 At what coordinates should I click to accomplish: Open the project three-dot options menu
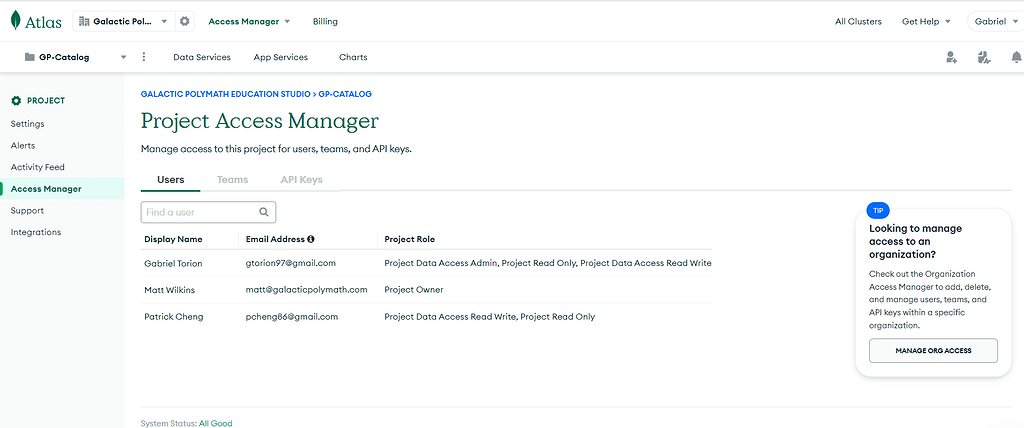(144, 57)
